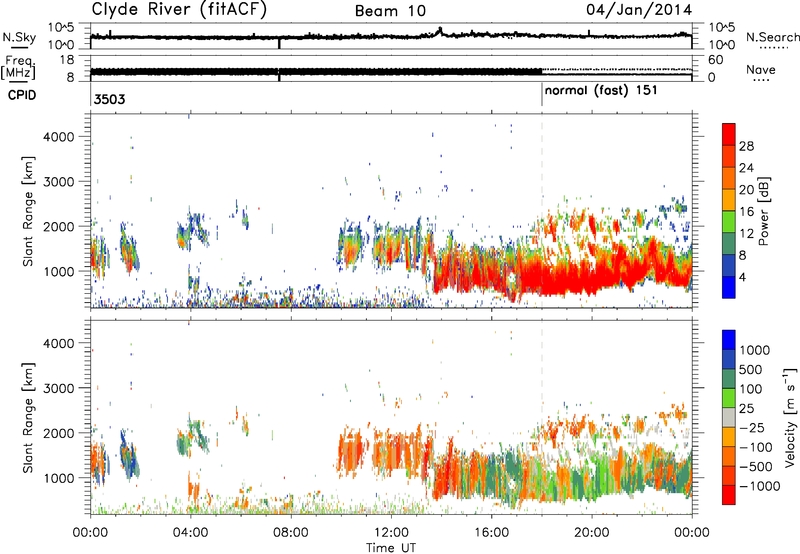Click the 'N.Search' legend label

[772, 37]
